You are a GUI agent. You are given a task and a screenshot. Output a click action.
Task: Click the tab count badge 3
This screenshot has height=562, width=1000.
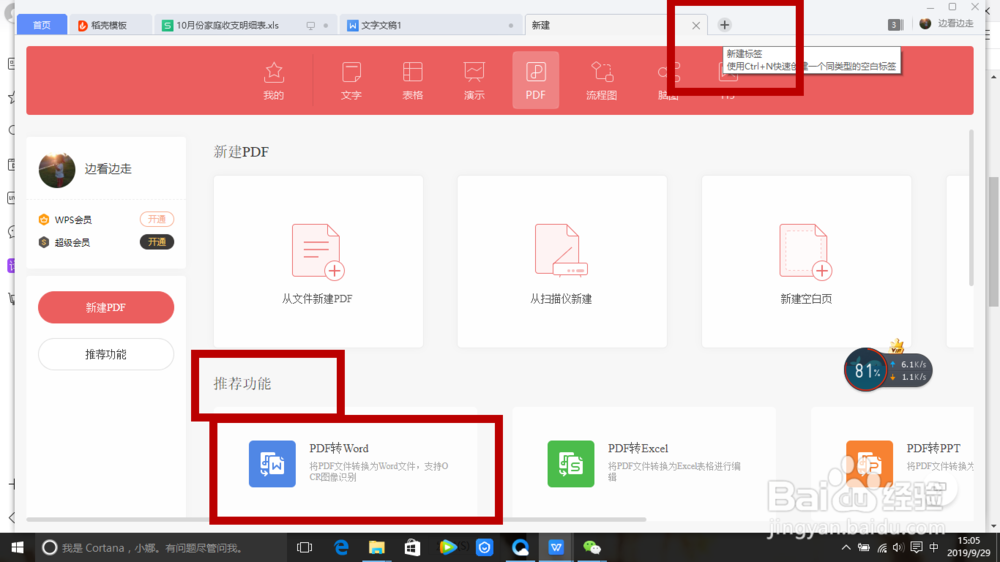[x=894, y=25]
